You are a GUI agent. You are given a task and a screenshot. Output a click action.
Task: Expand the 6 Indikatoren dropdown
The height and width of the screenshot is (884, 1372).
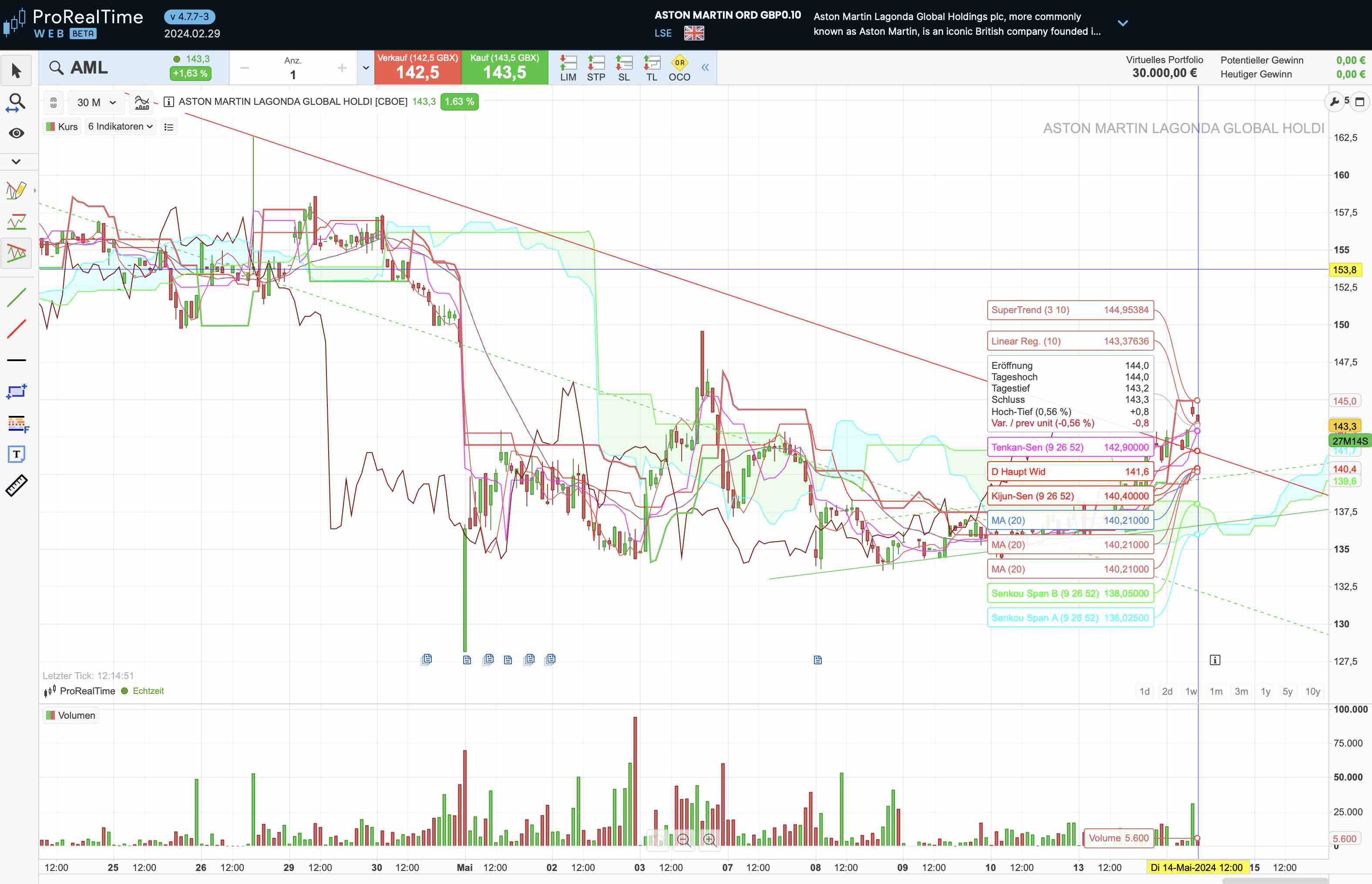pos(121,126)
